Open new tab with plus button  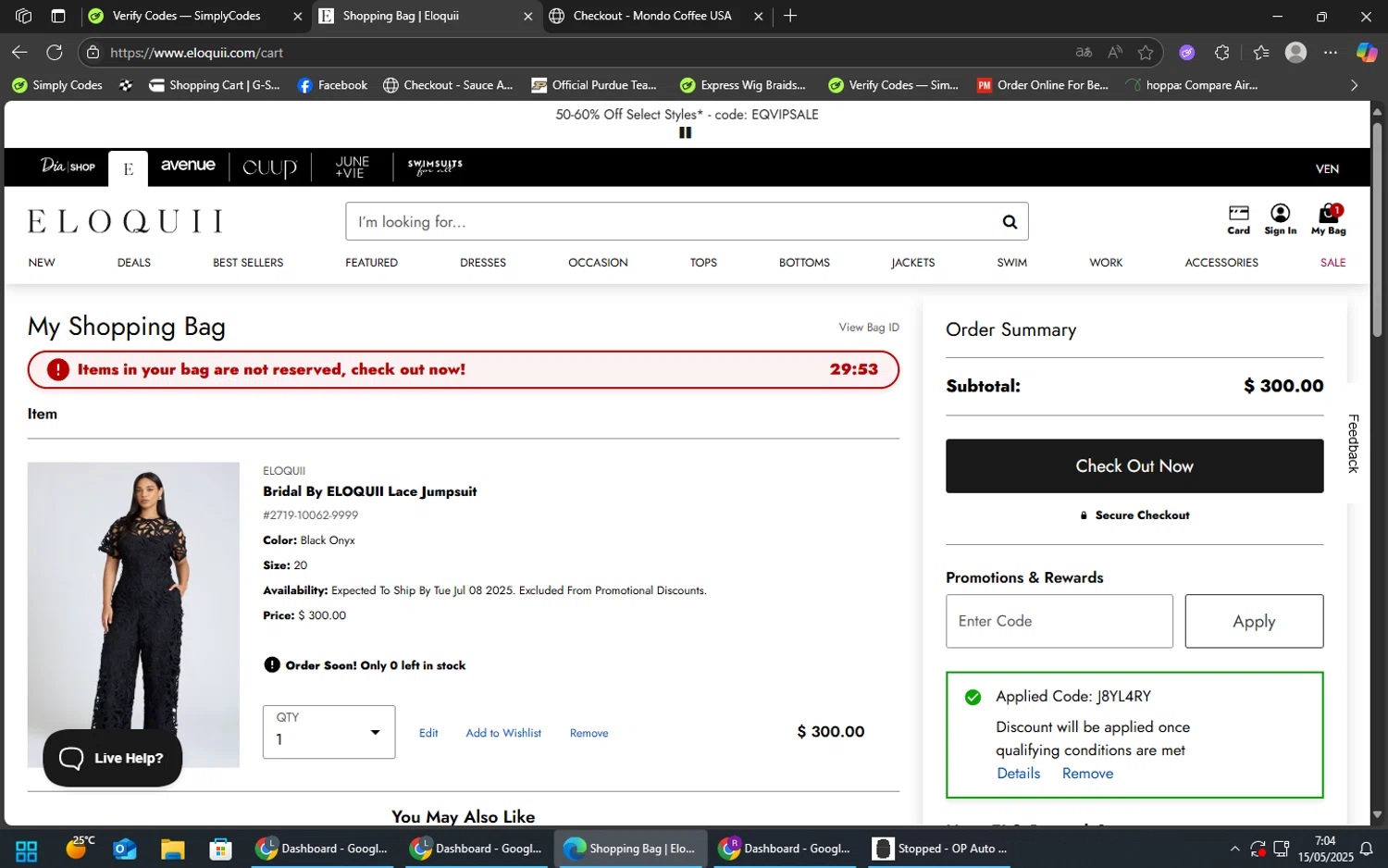[x=790, y=16]
